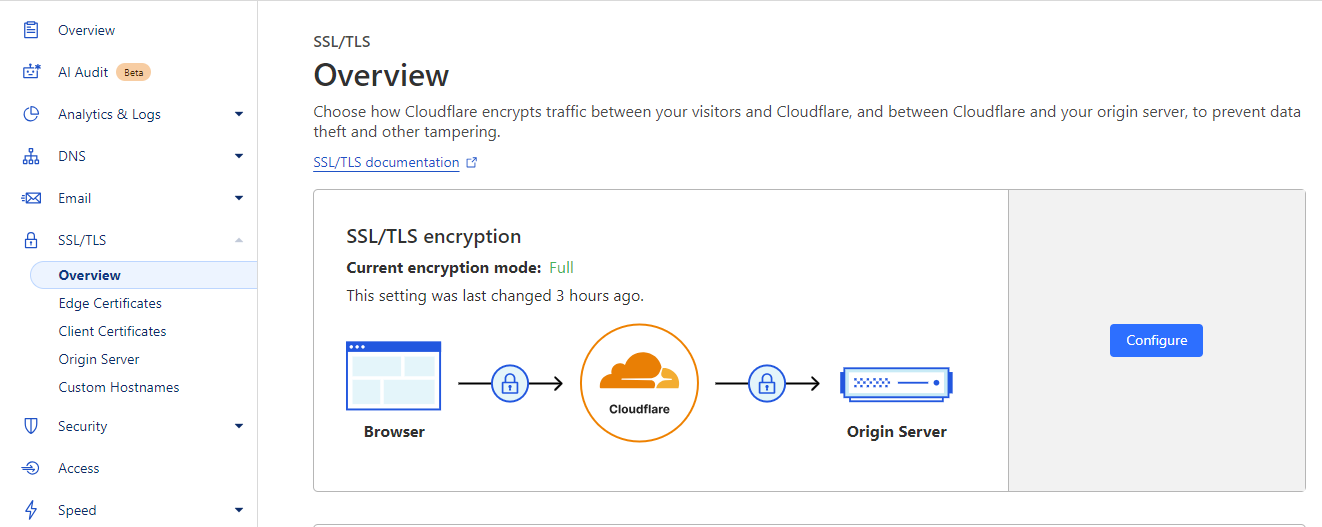
Task: Click the Security shield icon
Action: coord(31,426)
